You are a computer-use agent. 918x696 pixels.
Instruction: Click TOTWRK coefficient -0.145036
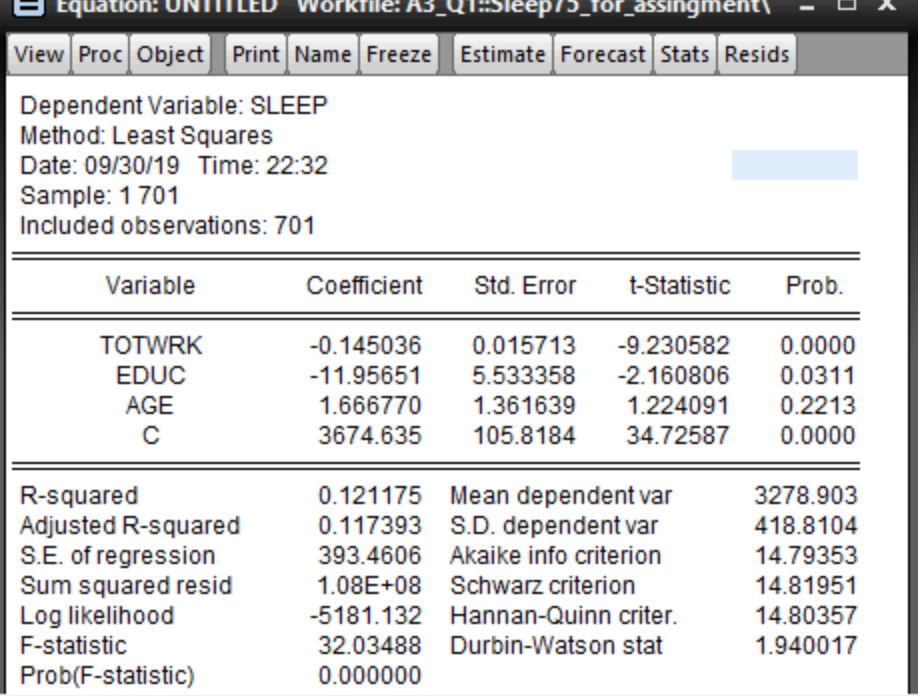click(x=365, y=345)
